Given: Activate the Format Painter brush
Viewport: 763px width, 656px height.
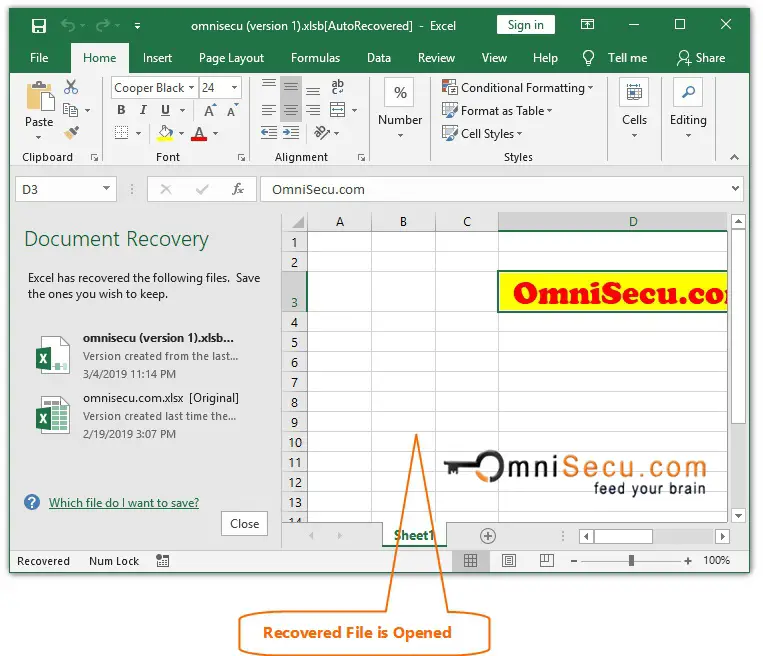Looking at the screenshot, I should (72, 132).
